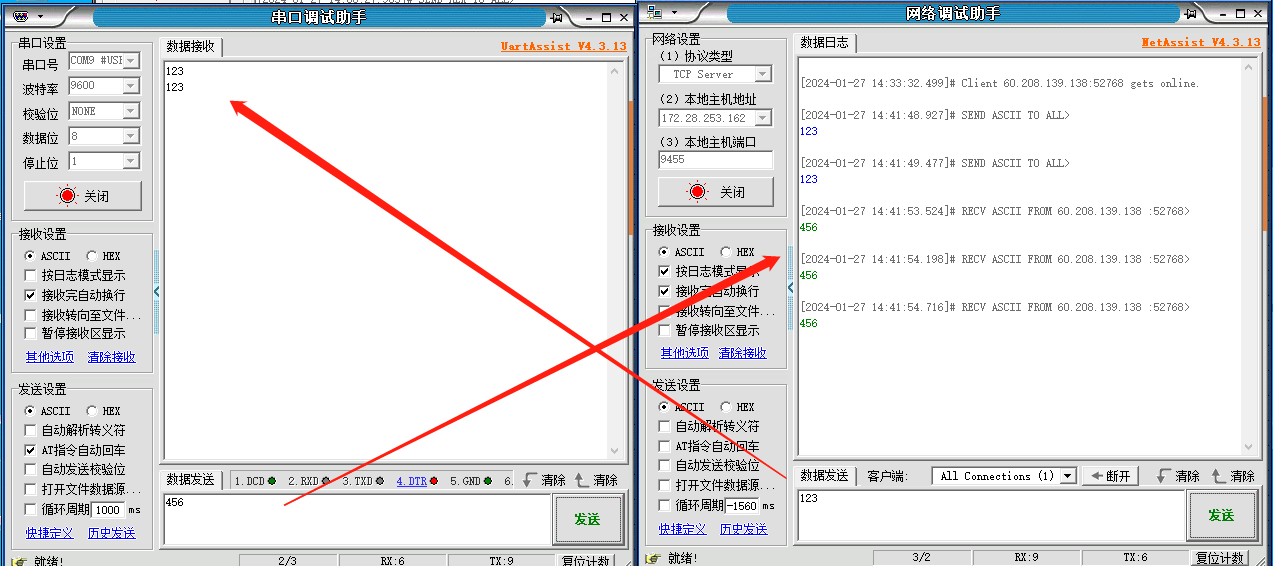1273x566 pixels.
Task: Click 发送 in the serial assistant
Action: tap(587, 519)
